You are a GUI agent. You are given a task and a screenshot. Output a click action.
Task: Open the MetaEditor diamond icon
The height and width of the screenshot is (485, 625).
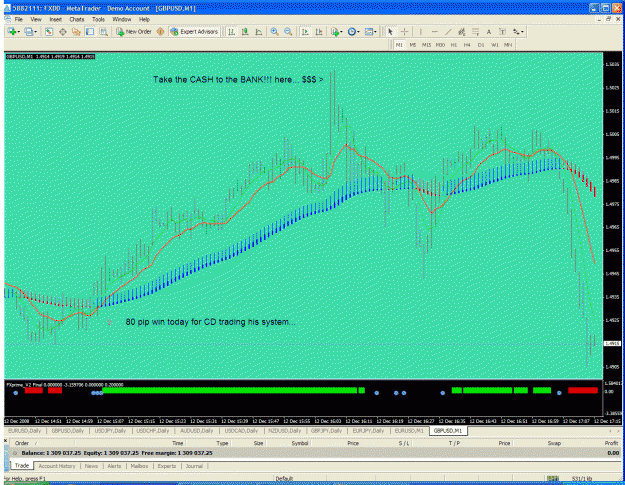(x=161, y=32)
